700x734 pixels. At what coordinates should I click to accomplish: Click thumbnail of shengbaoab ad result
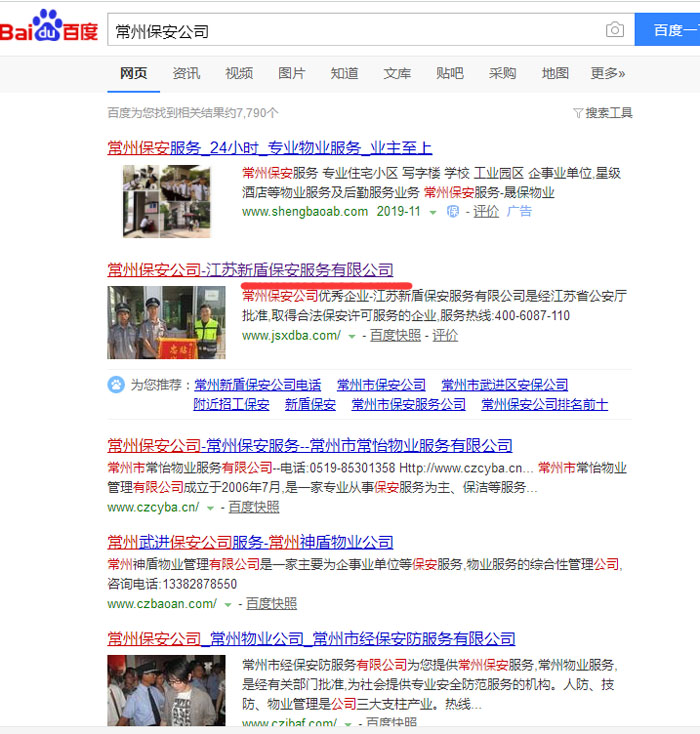click(x=167, y=202)
